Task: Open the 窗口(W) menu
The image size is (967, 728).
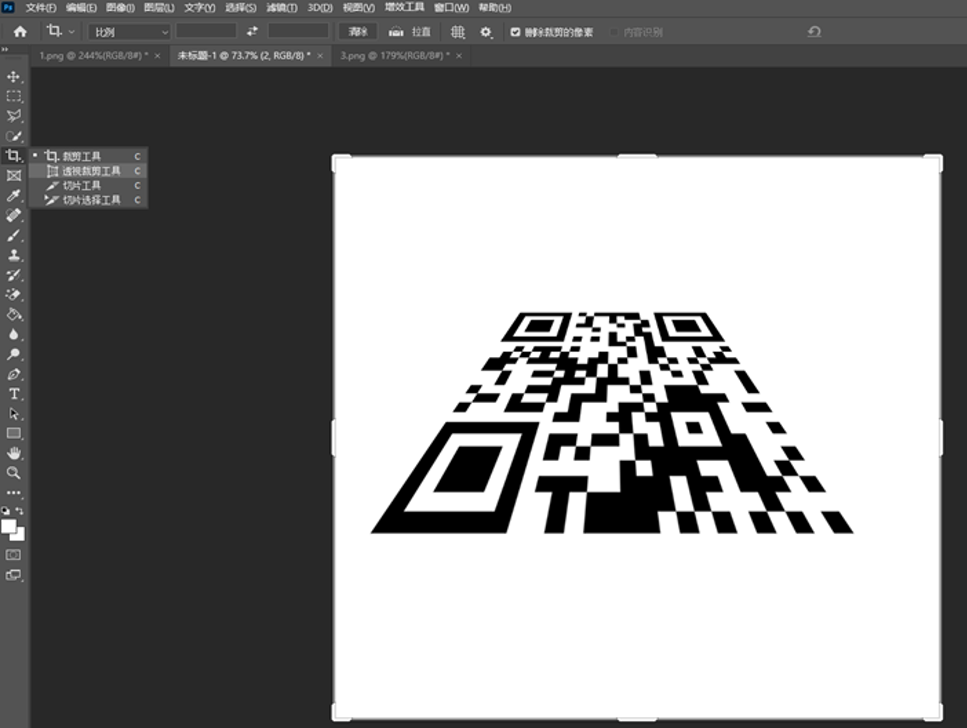Action: click(451, 8)
